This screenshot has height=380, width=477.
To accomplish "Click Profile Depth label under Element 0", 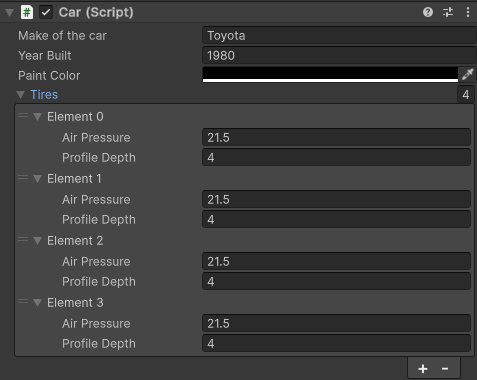I will coord(99,158).
